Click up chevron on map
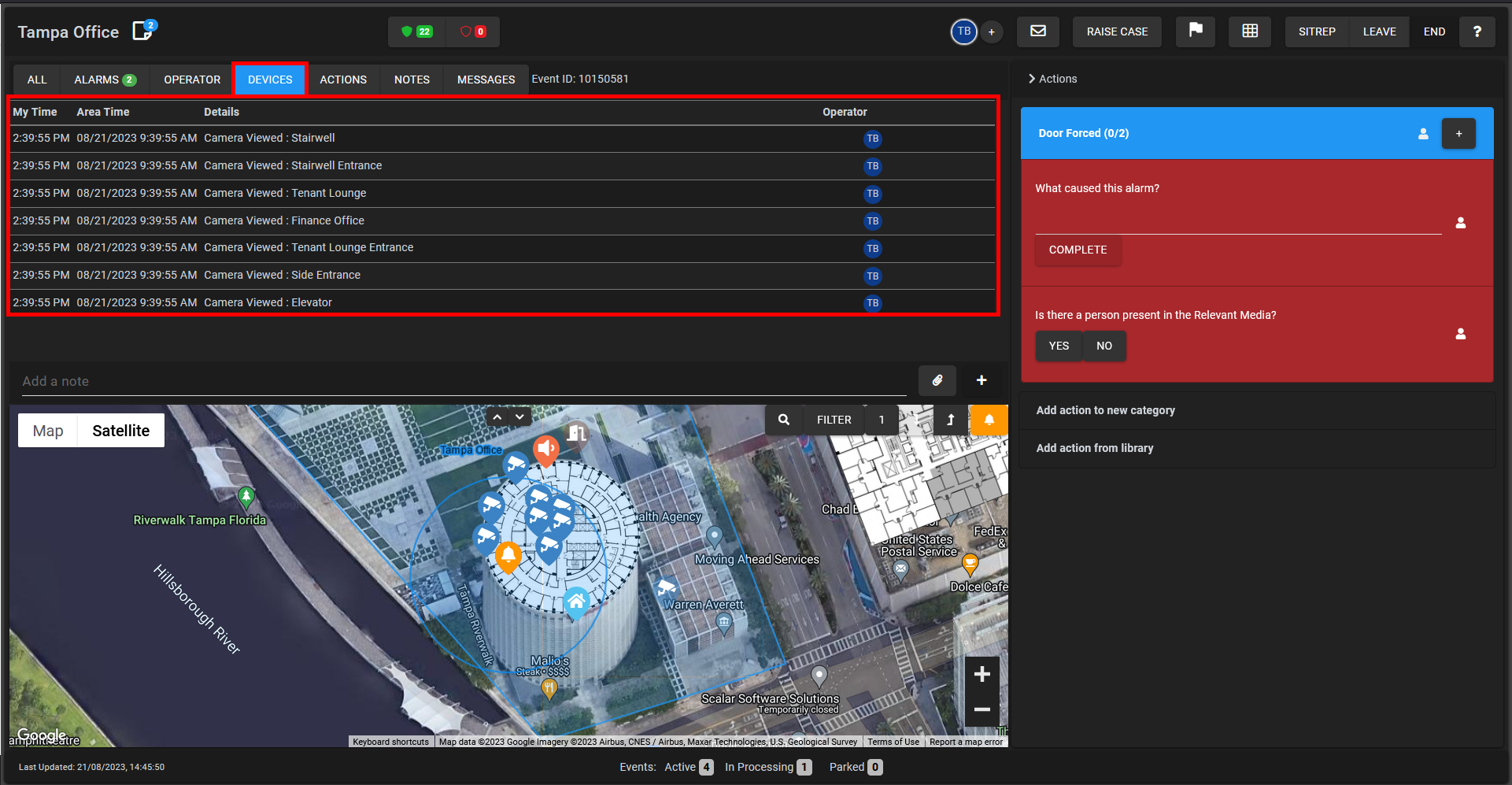This screenshot has width=1512, height=785. pyautogui.click(x=497, y=417)
